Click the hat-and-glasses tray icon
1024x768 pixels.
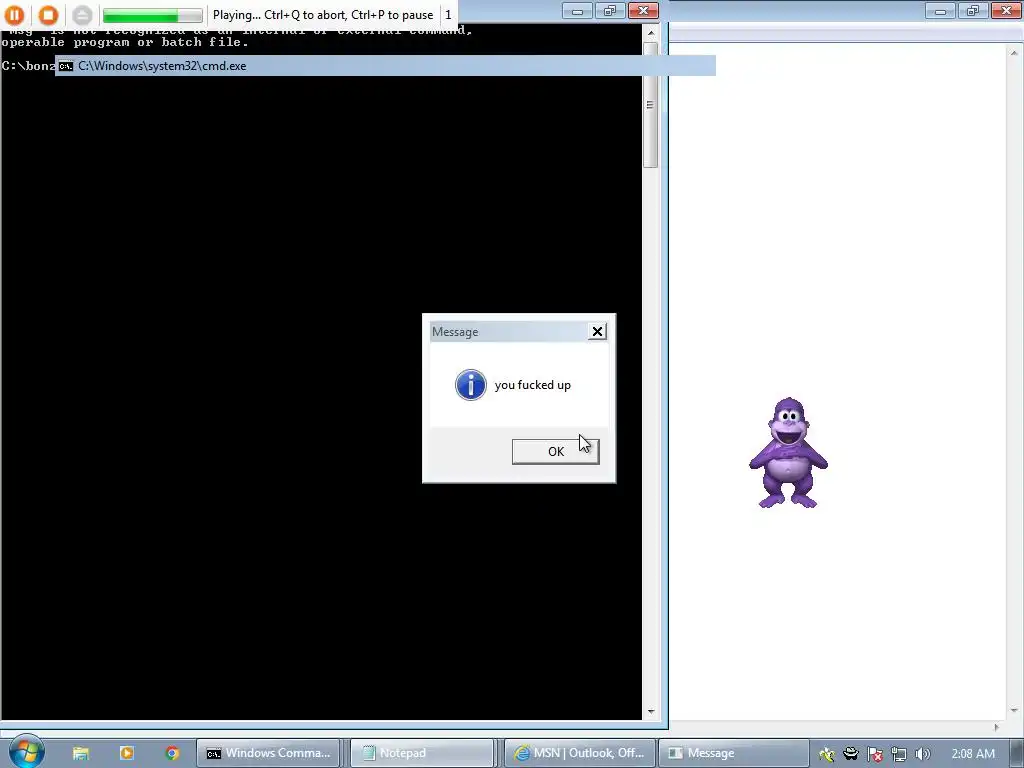click(x=851, y=754)
